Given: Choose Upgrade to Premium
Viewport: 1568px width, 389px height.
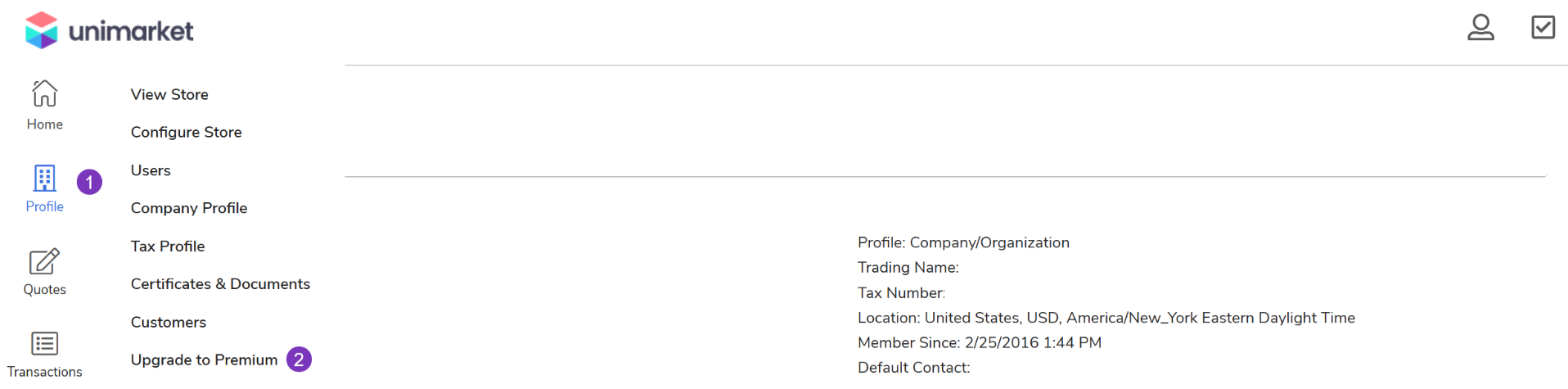Looking at the screenshot, I should (204, 360).
